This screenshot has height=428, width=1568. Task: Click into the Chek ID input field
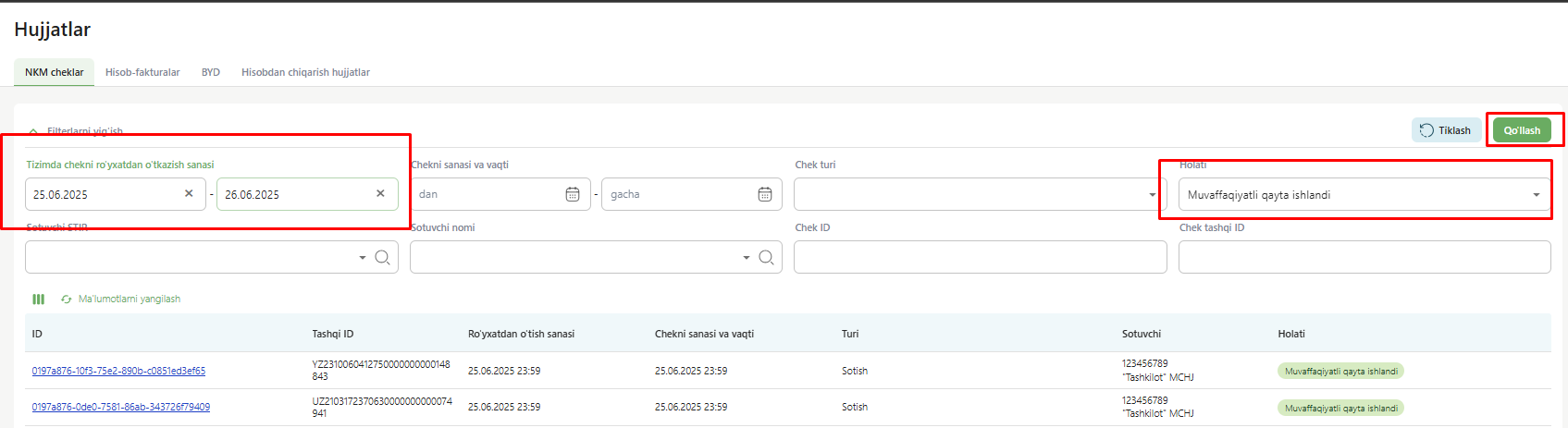(980, 257)
